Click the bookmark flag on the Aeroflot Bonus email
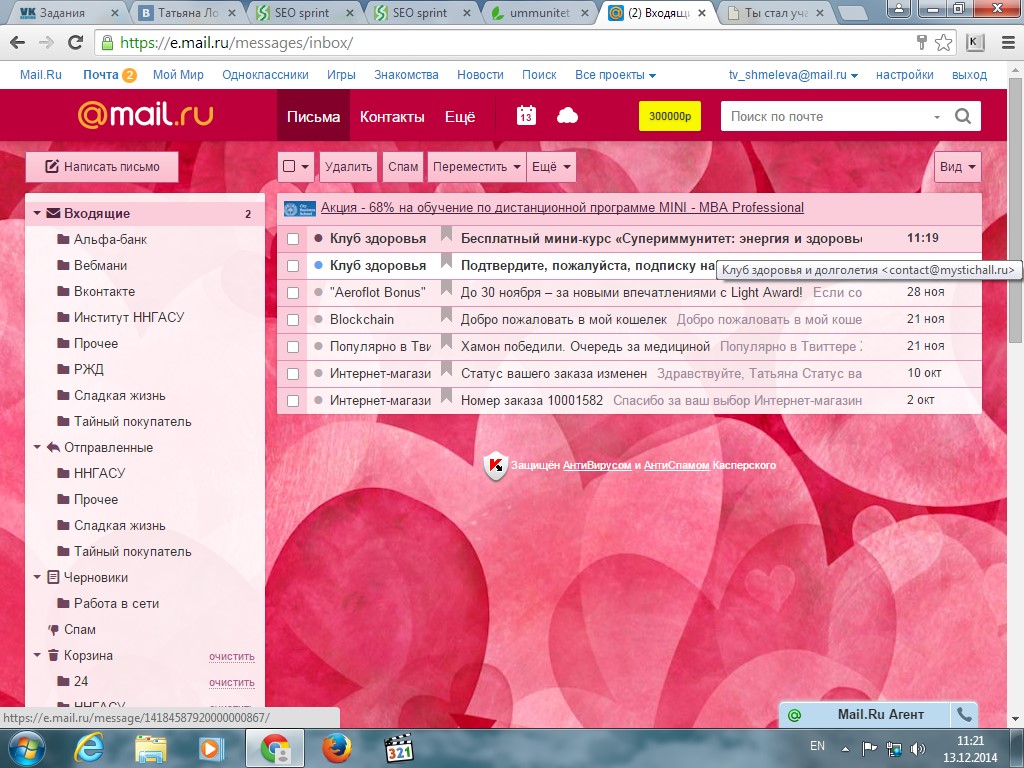 click(x=447, y=289)
